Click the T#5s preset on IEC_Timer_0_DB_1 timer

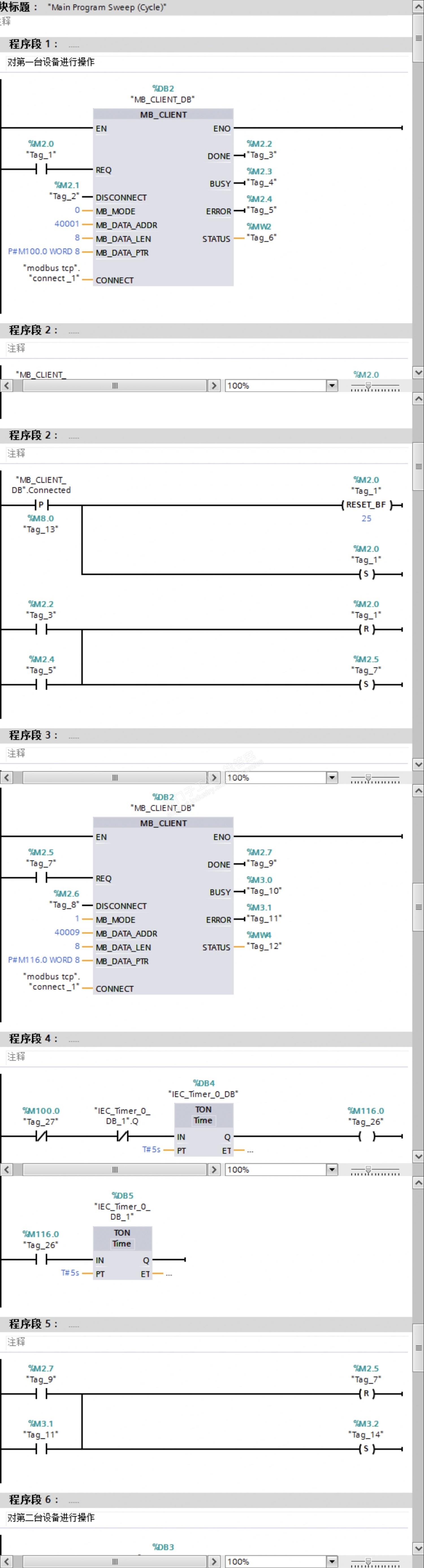(70, 1273)
